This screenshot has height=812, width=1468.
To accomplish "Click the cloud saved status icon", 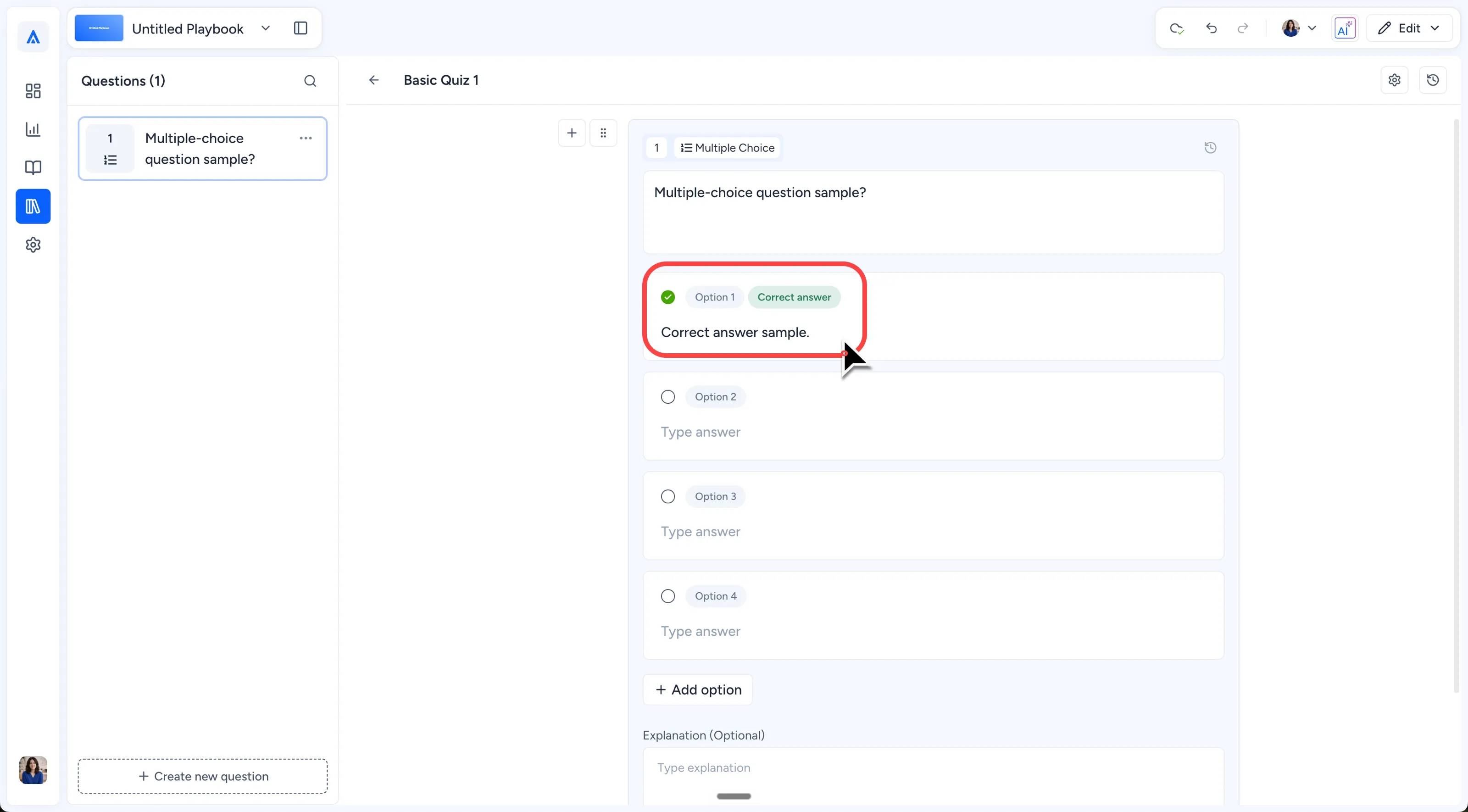I will (x=1177, y=28).
